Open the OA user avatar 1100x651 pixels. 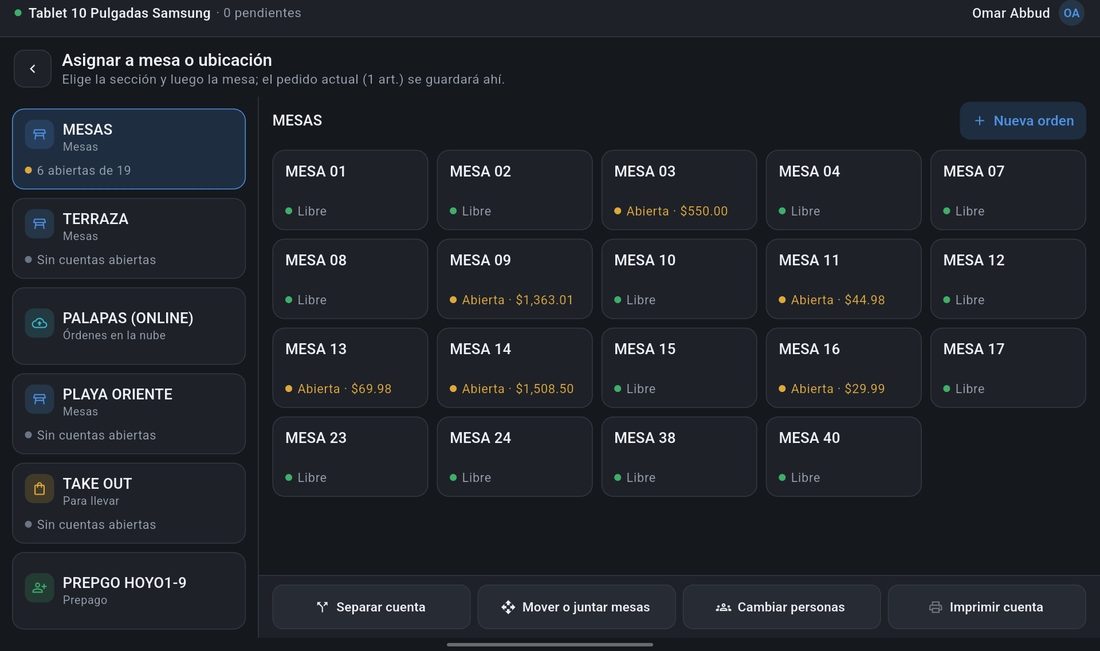1071,13
